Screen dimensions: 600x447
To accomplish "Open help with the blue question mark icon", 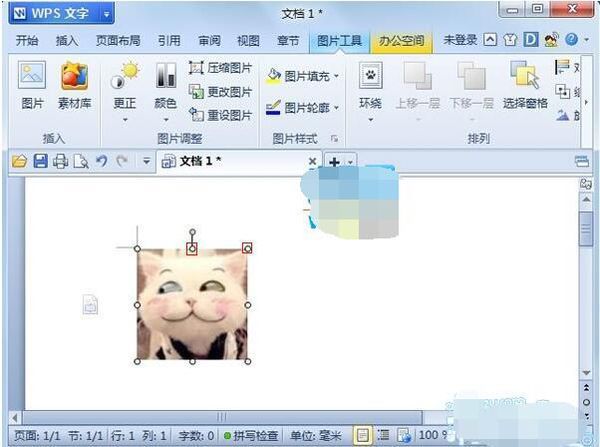I will click(x=571, y=39).
